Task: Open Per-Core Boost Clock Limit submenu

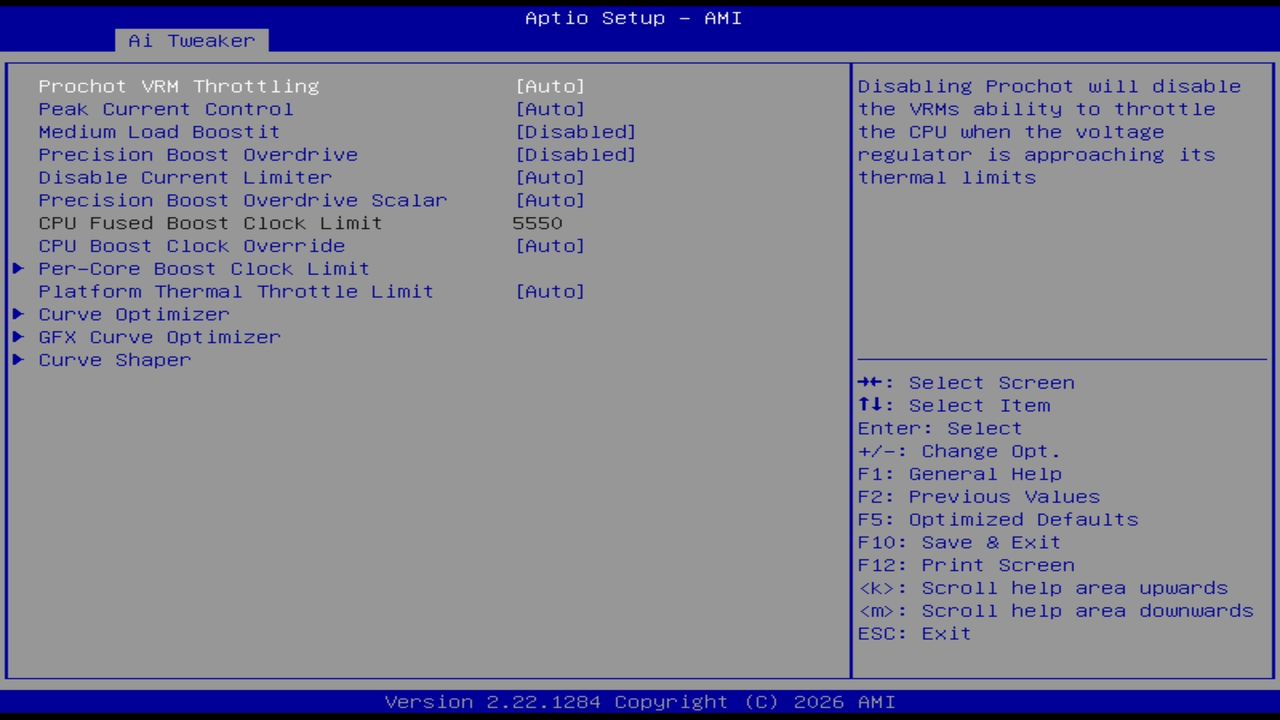Action: click(204, 269)
